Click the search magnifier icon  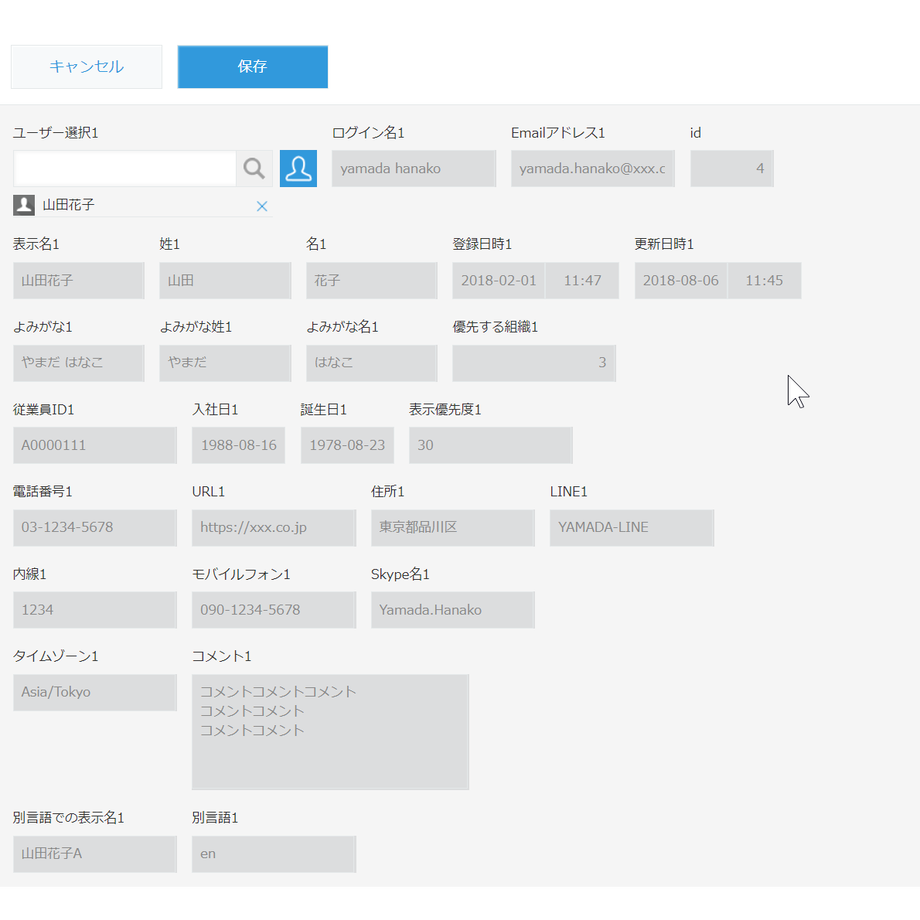pyautogui.click(x=254, y=169)
